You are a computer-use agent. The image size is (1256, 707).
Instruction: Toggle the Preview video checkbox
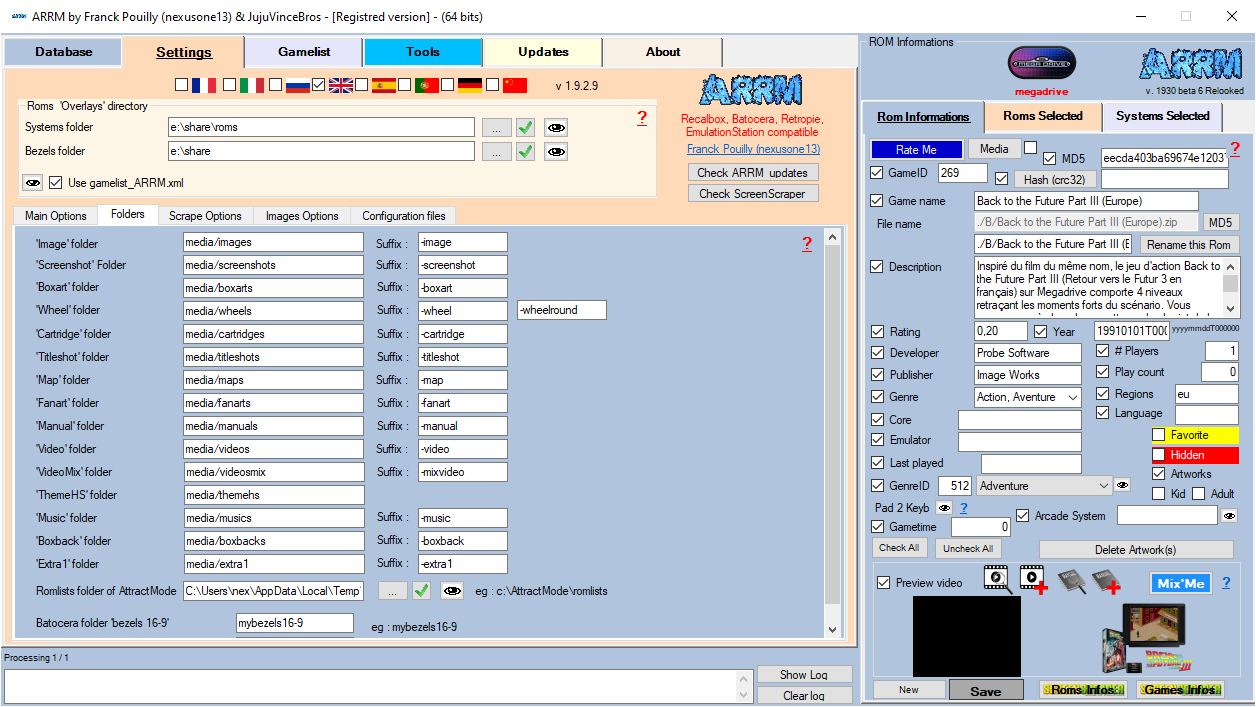click(x=883, y=583)
